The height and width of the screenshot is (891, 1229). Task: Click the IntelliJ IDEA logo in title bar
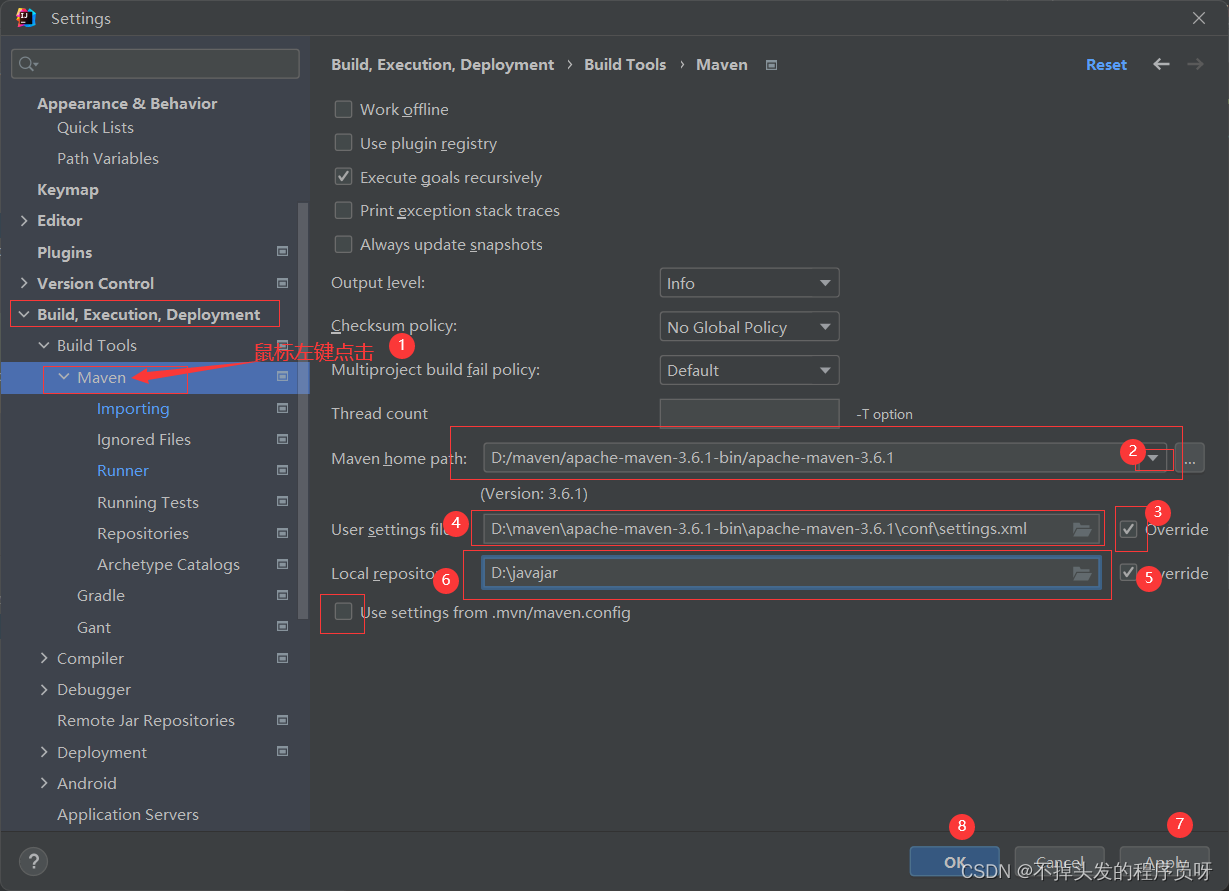pyautogui.click(x=26, y=18)
